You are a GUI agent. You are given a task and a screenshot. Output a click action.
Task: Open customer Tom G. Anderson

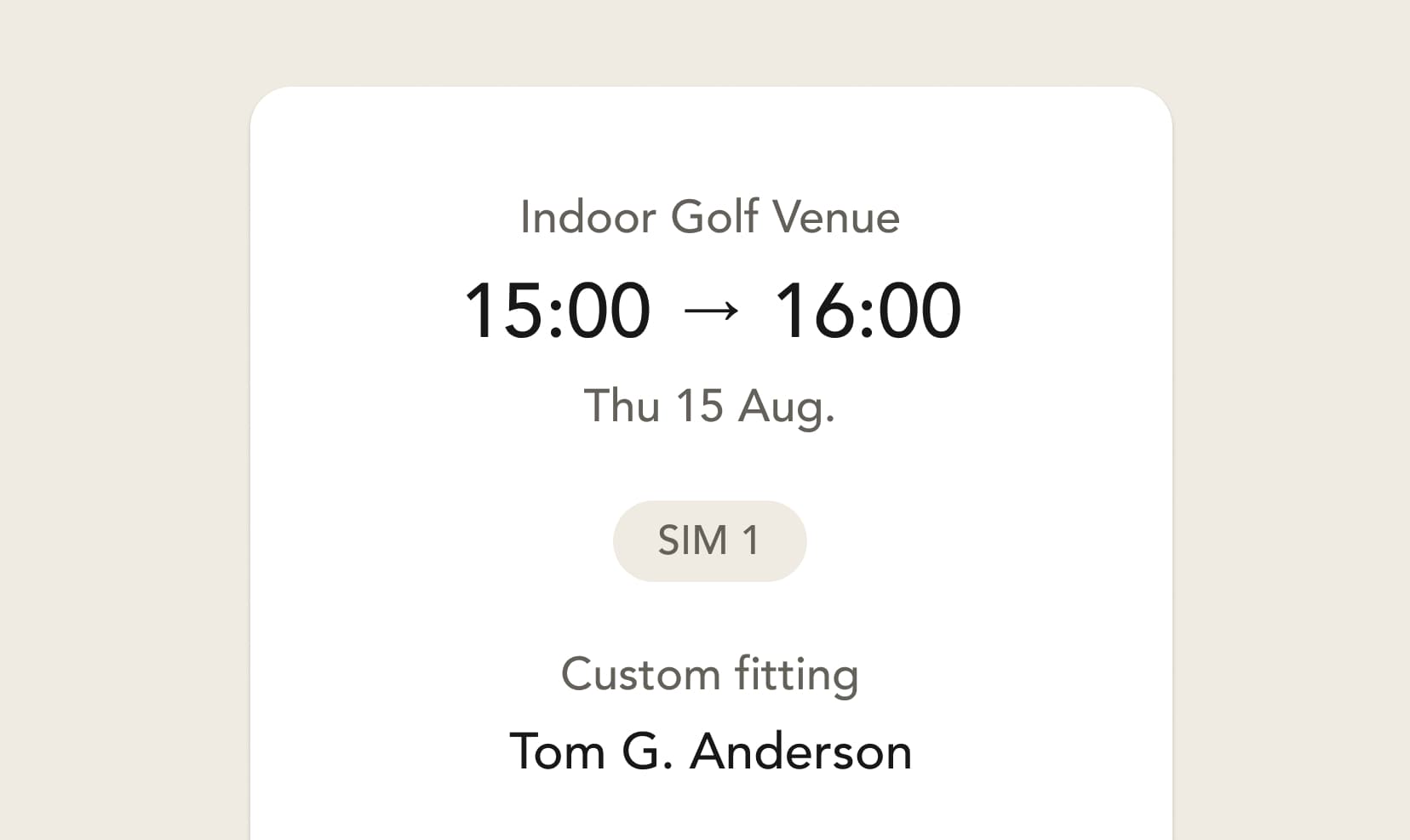pos(710,751)
